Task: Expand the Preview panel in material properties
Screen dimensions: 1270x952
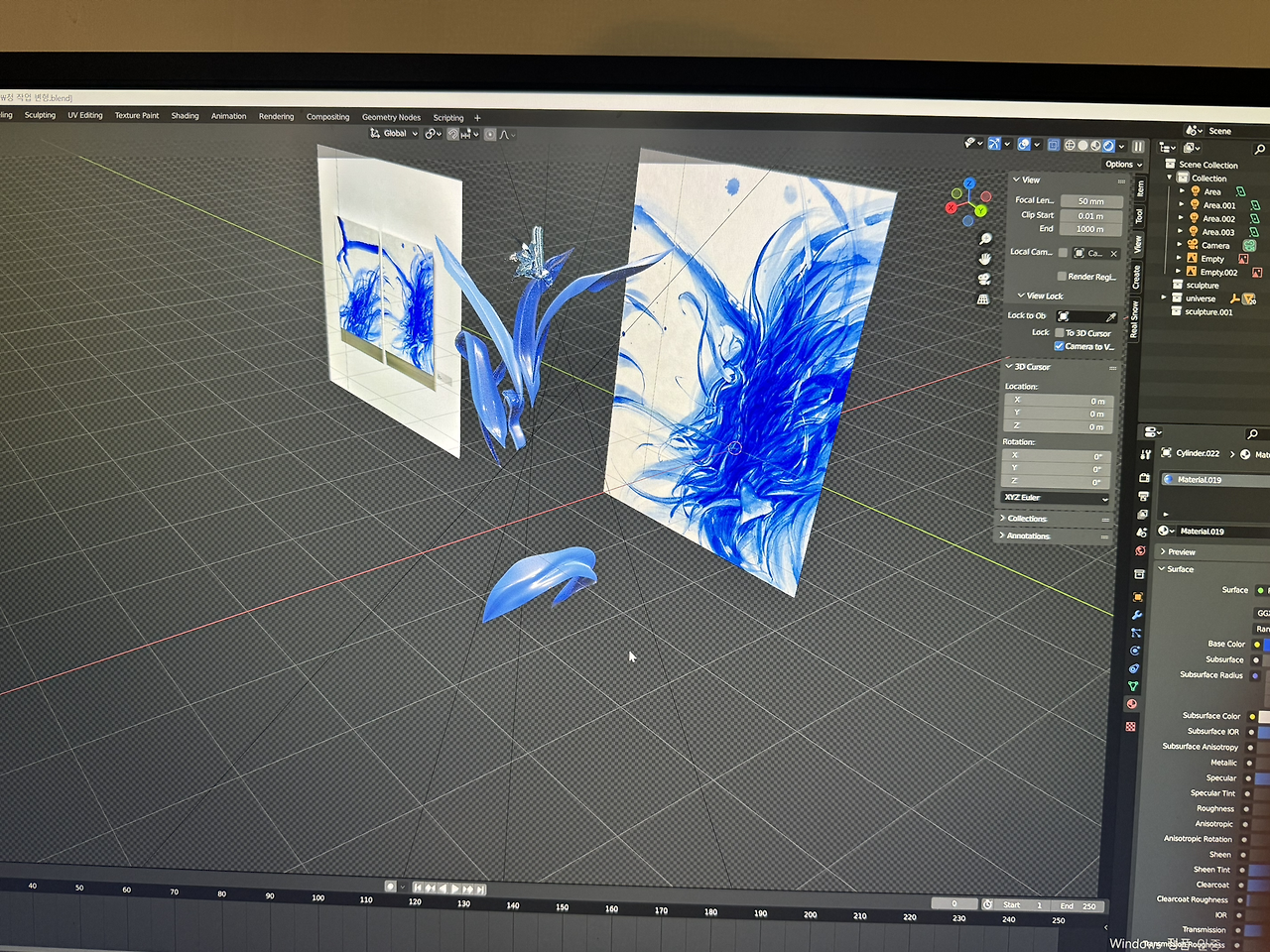Action: [1163, 551]
